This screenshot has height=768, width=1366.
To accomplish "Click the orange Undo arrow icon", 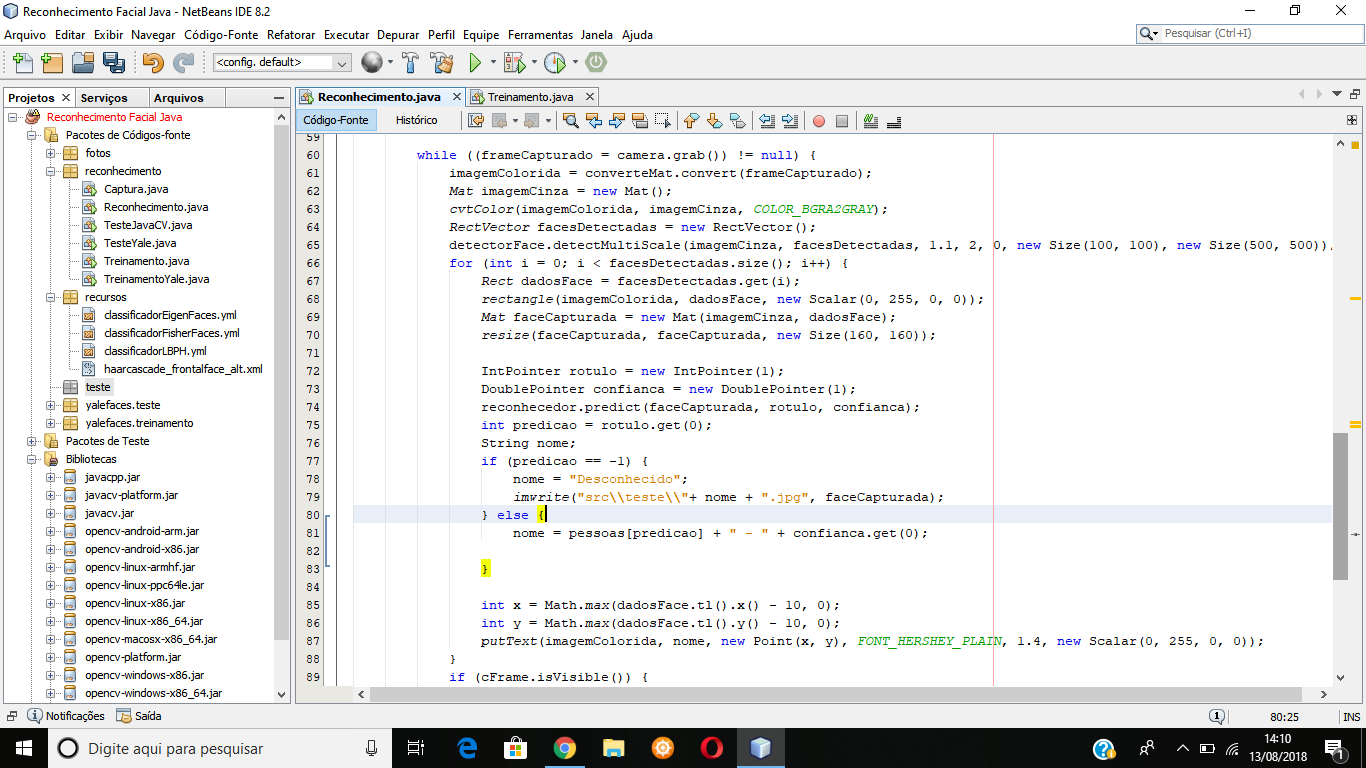I will (153, 62).
